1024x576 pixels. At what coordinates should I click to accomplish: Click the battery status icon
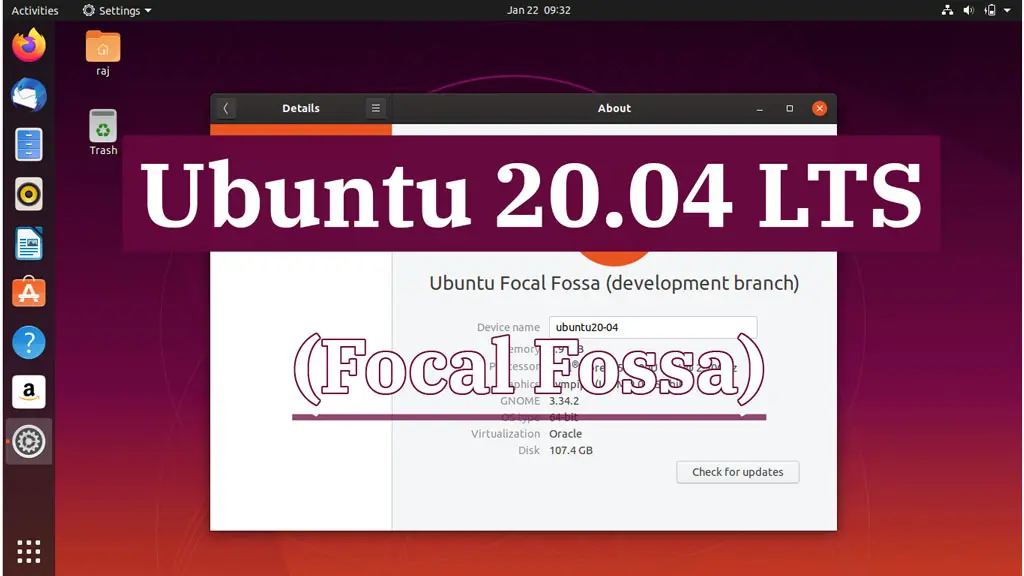pos(990,10)
